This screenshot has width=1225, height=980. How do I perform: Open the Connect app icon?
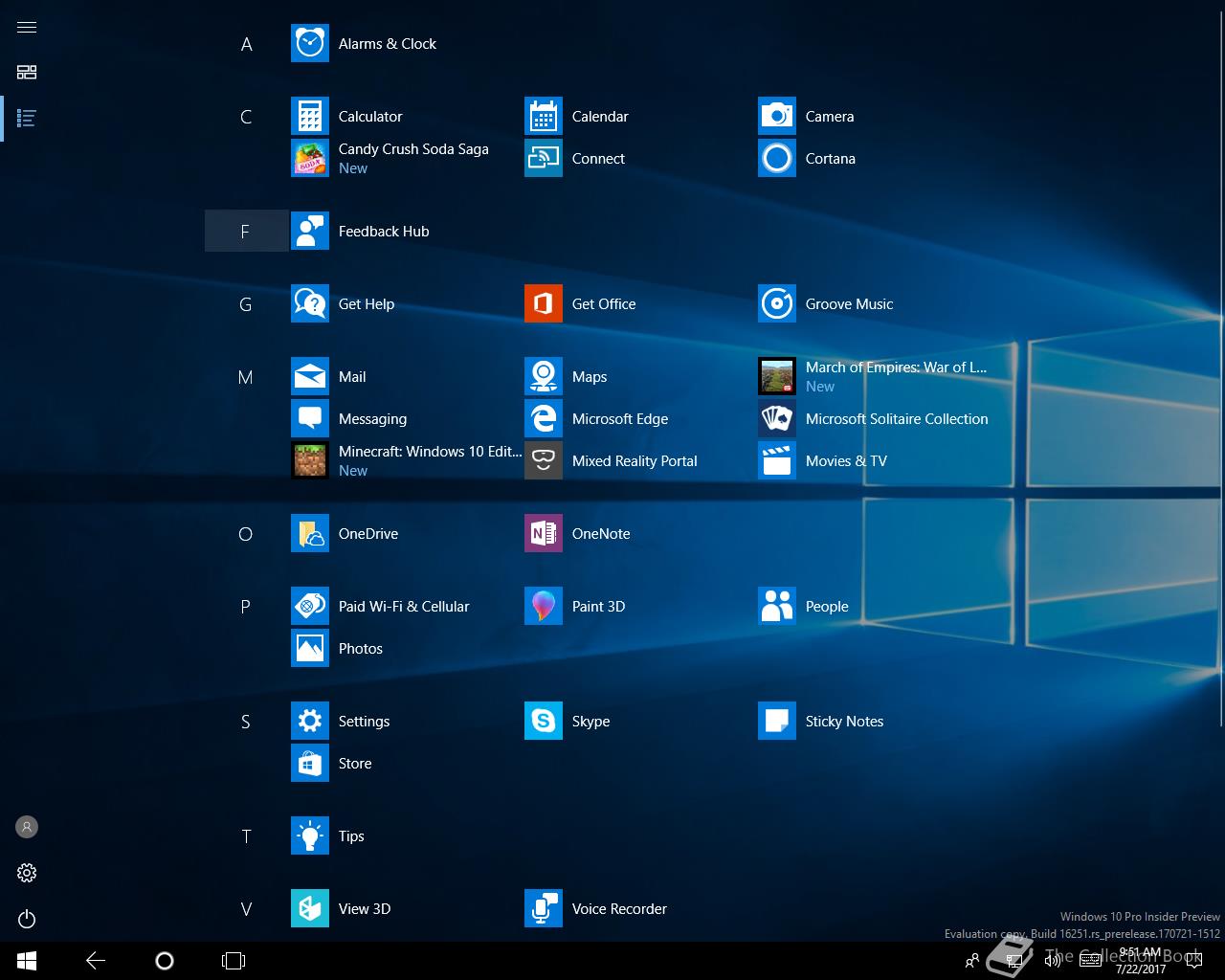coord(544,159)
